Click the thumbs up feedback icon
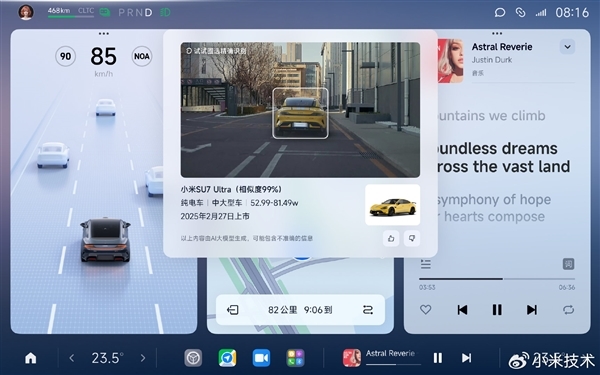 (391, 238)
